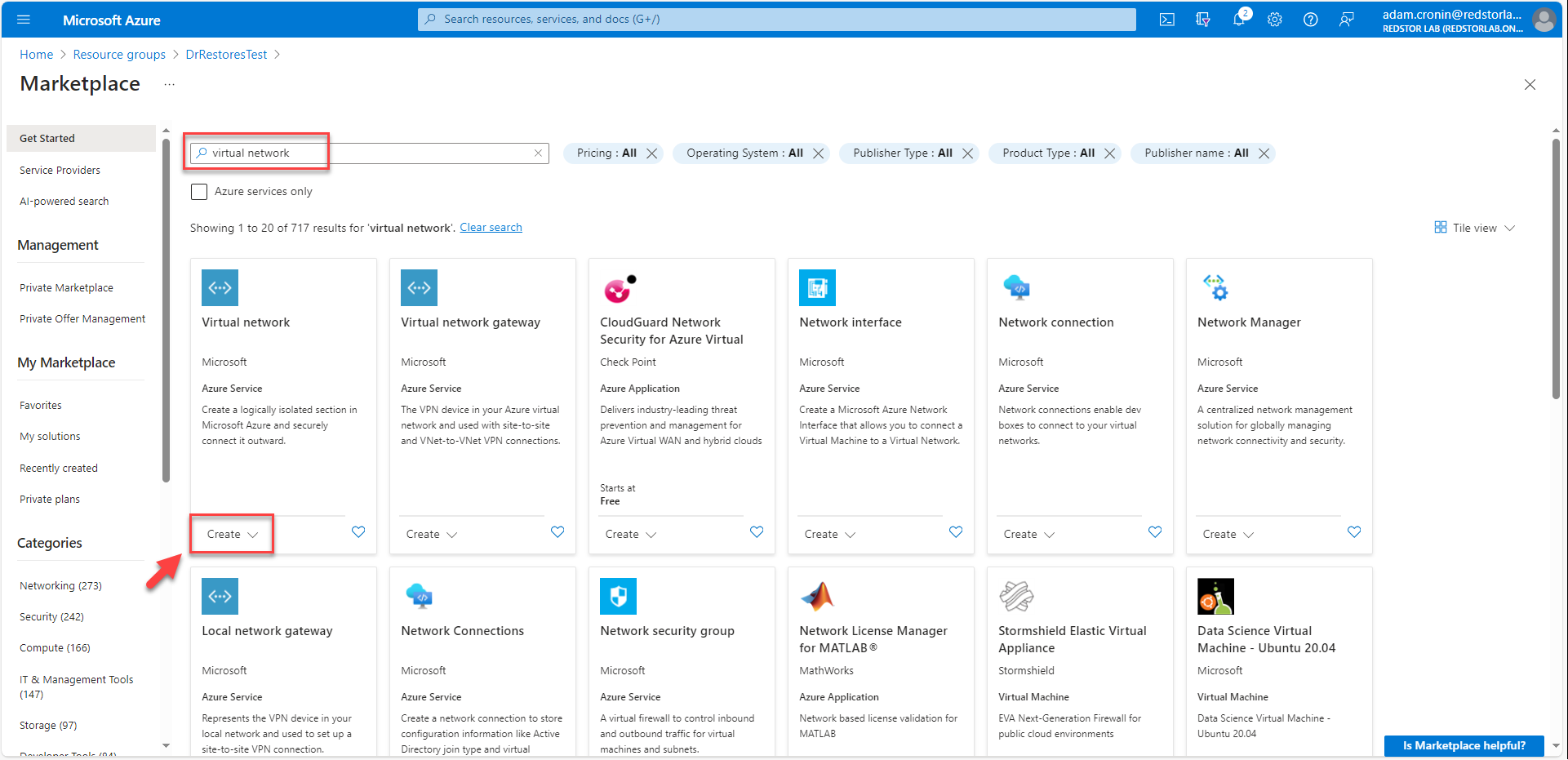Select Get Started in sidebar
This screenshot has width=1568, height=760.
(x=81, y=138)
